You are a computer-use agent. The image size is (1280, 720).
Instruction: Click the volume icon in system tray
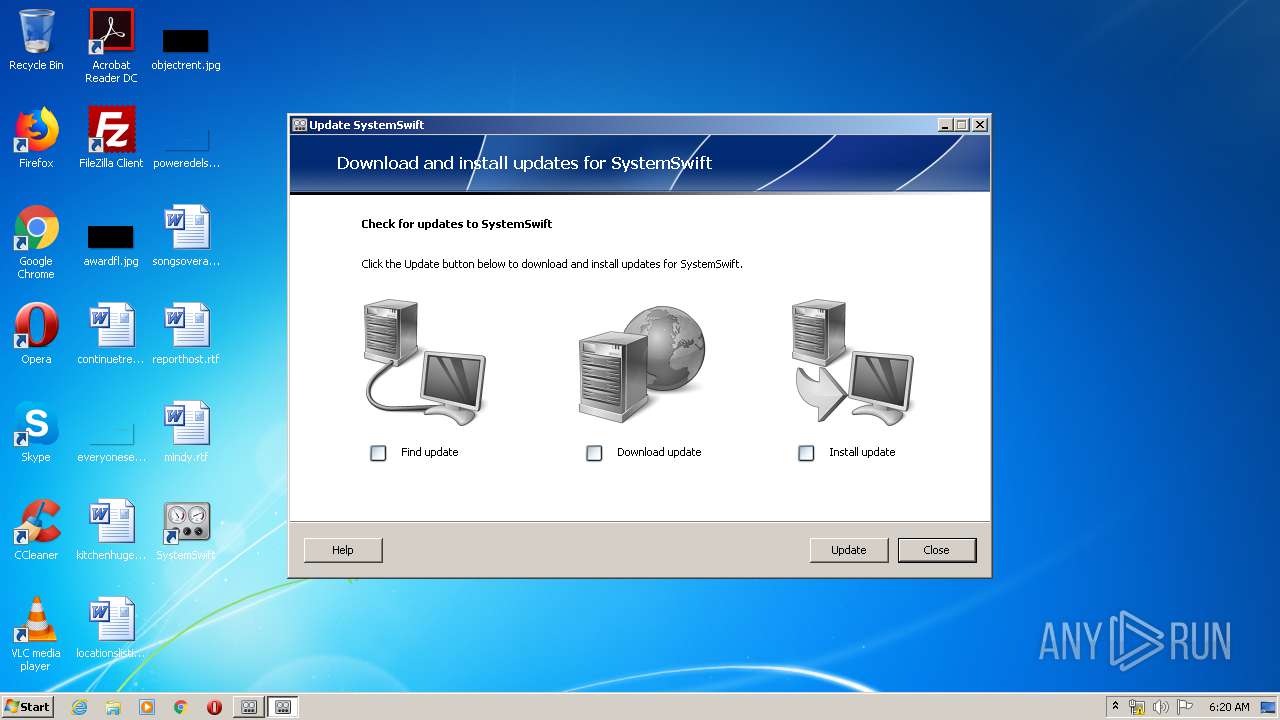(x=1161, y=707)
